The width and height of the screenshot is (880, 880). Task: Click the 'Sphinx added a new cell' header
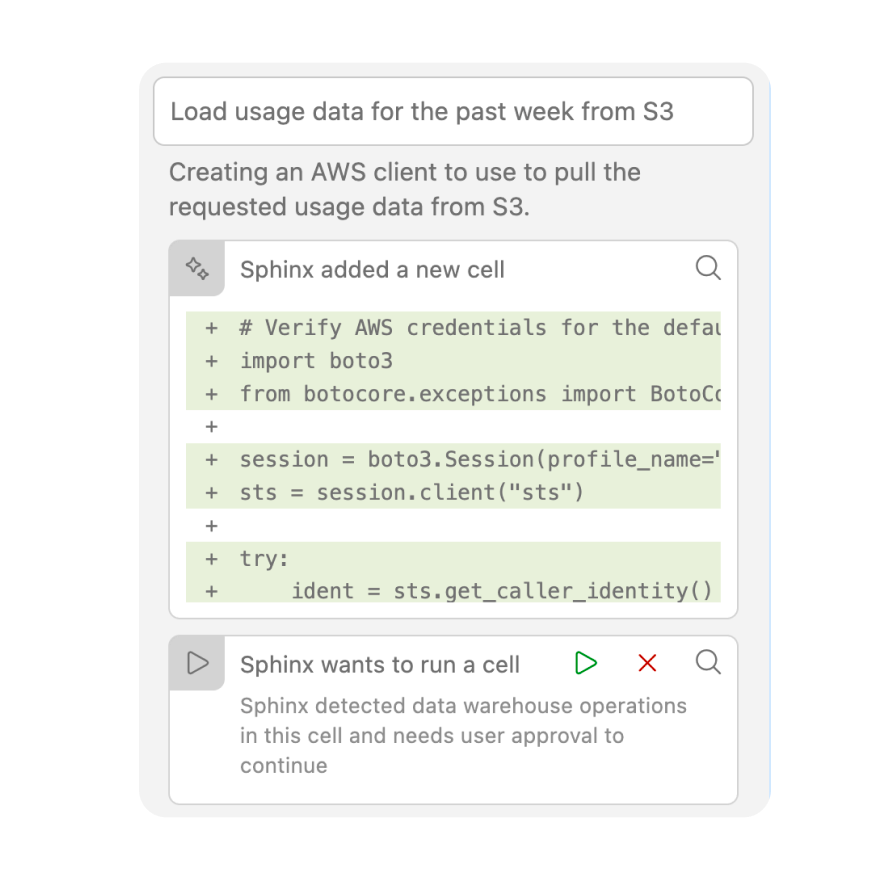click(372, 269)
